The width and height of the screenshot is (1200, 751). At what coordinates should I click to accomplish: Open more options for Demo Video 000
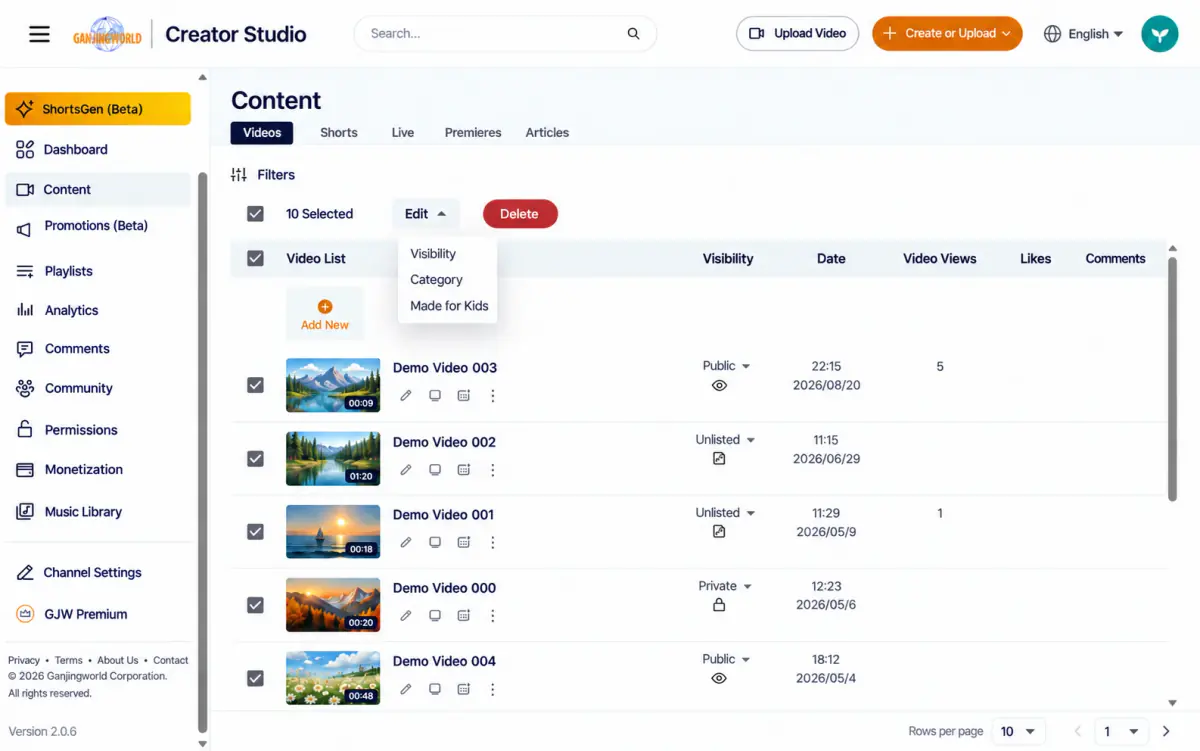click(x=492, y=616)
